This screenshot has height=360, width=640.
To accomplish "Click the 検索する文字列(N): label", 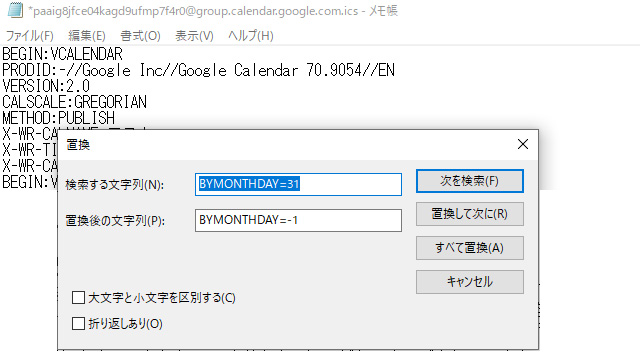I will (115, 185).
